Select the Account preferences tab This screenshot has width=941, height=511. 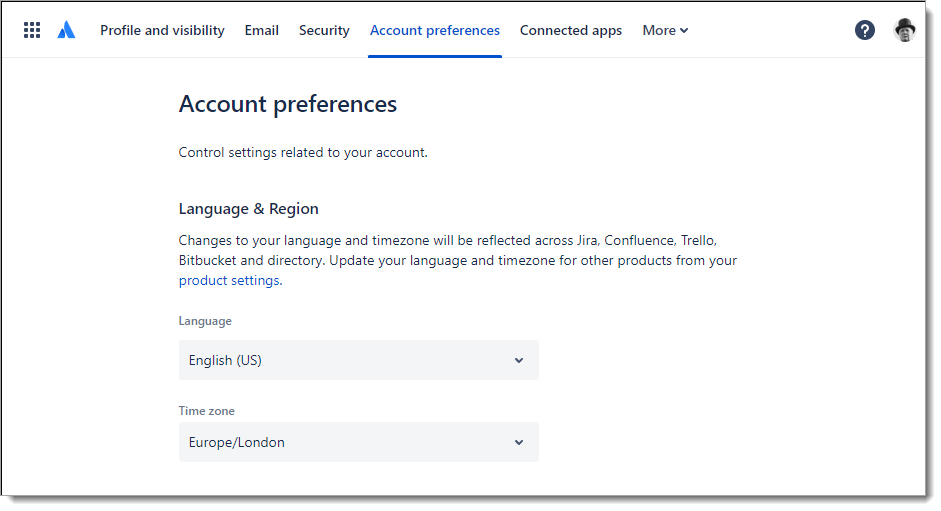(x=435, y=30)
